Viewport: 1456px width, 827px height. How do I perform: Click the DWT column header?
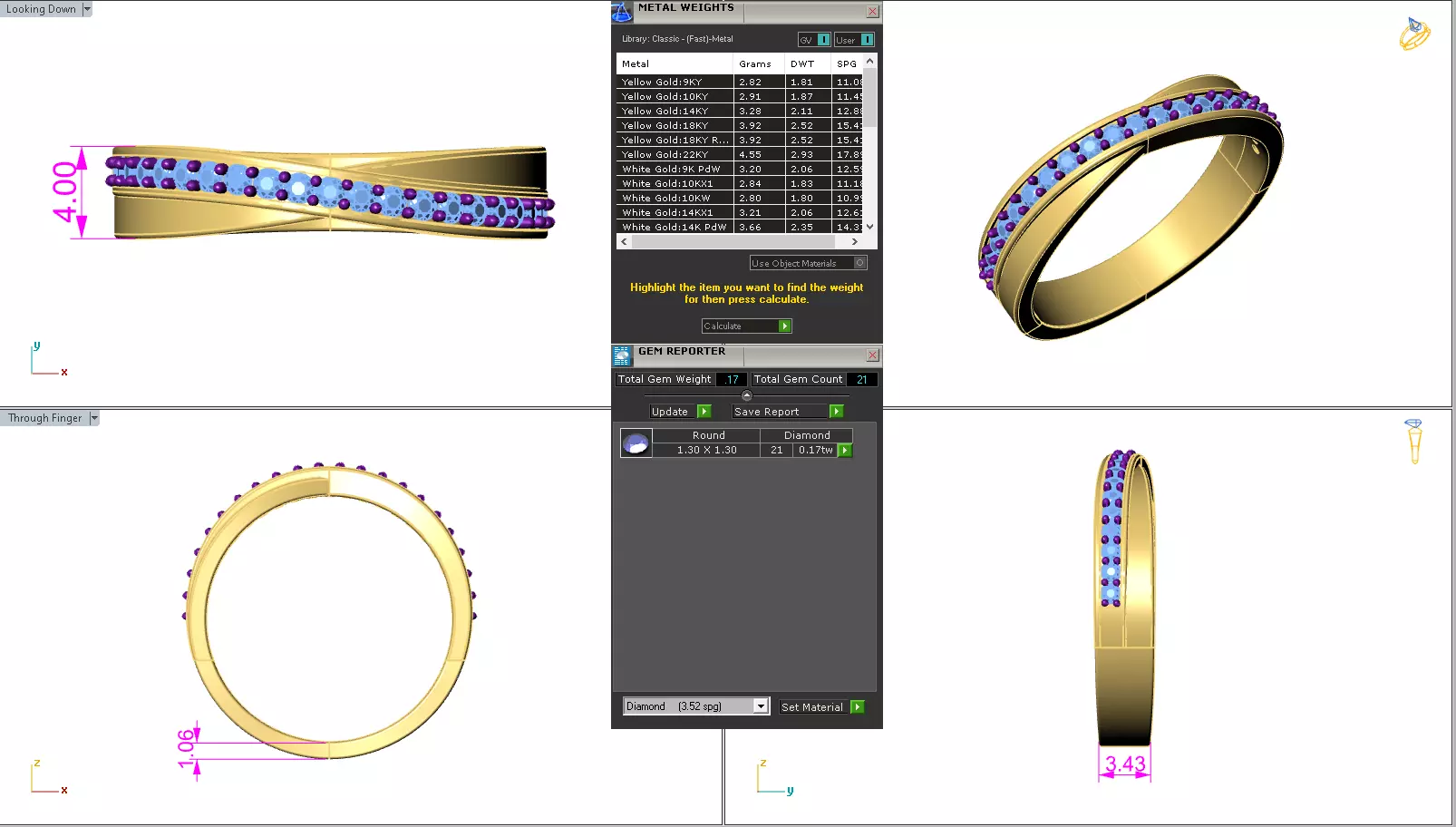[808, 64]
